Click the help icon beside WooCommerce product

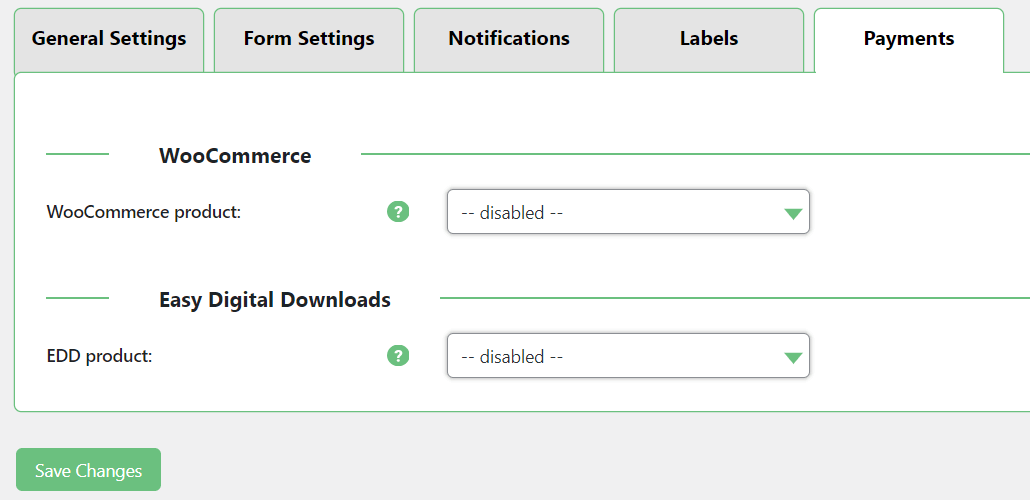398,212
